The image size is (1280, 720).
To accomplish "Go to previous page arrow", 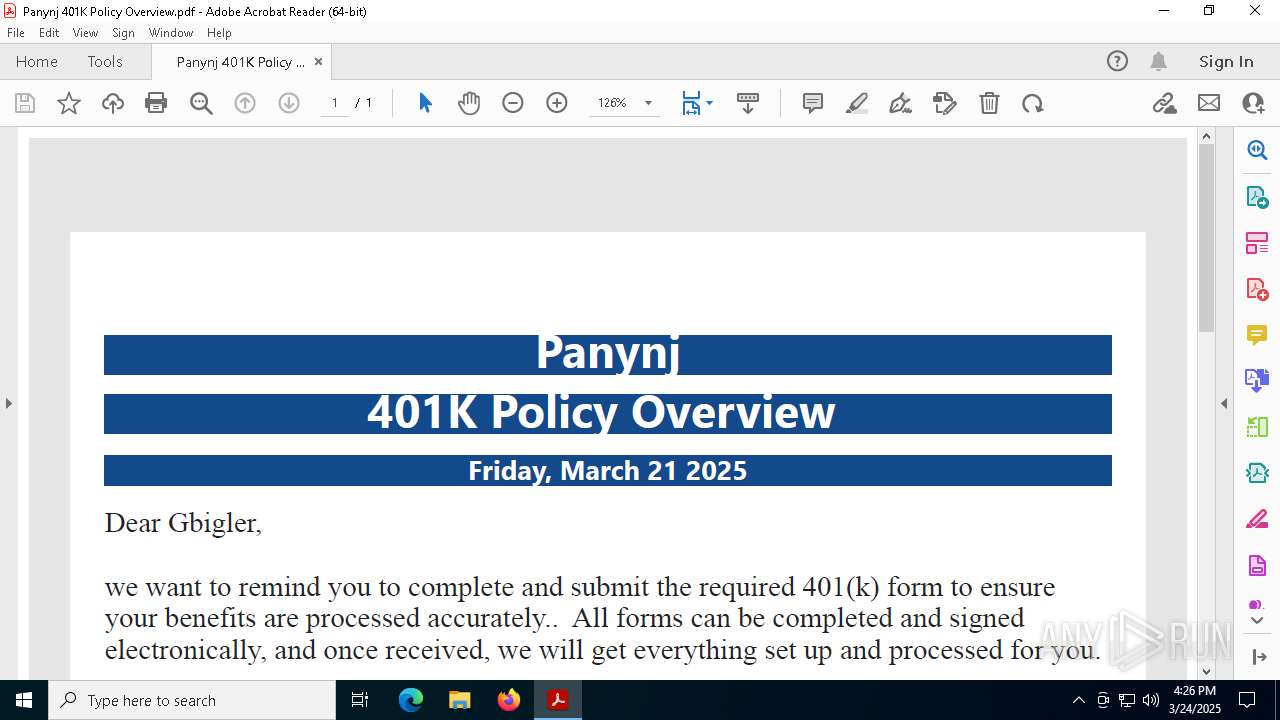I will (245, 103).
